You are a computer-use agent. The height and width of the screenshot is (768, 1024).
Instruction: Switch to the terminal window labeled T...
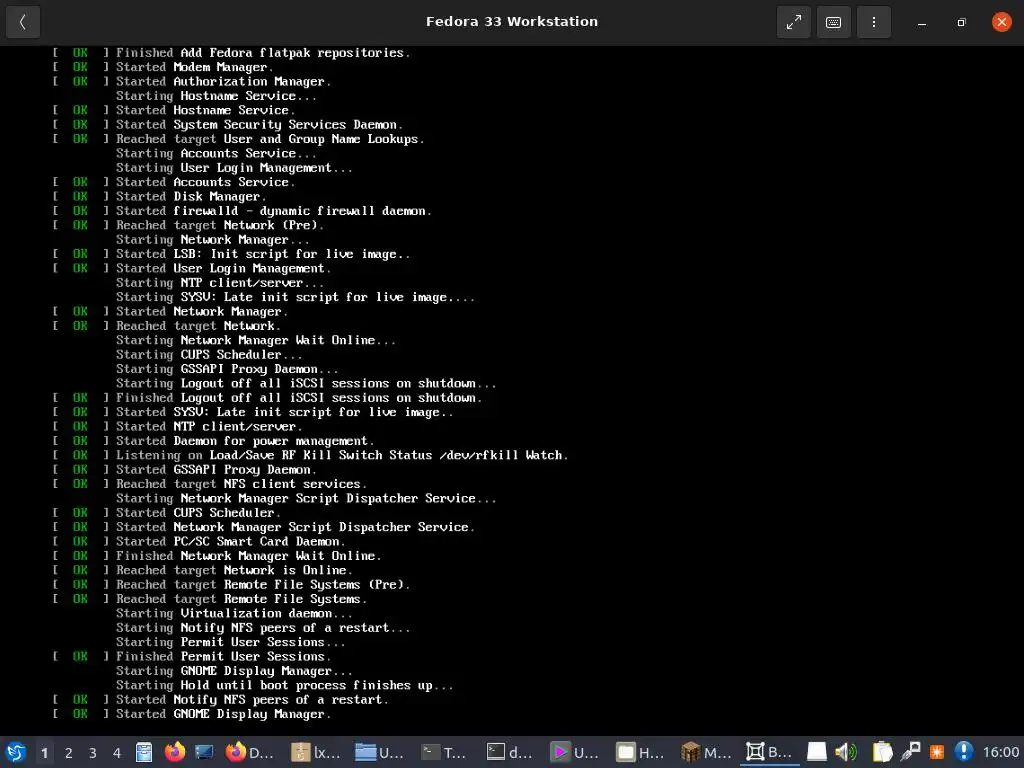[x=445, y=752]
